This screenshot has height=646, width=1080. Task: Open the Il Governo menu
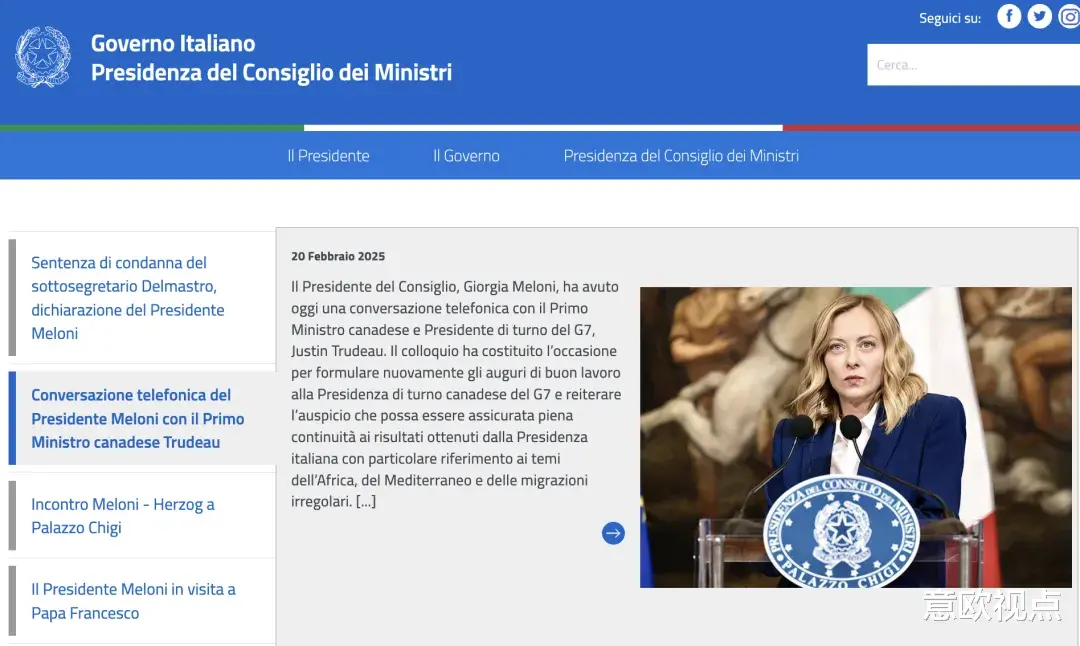(x=466, y=156)
